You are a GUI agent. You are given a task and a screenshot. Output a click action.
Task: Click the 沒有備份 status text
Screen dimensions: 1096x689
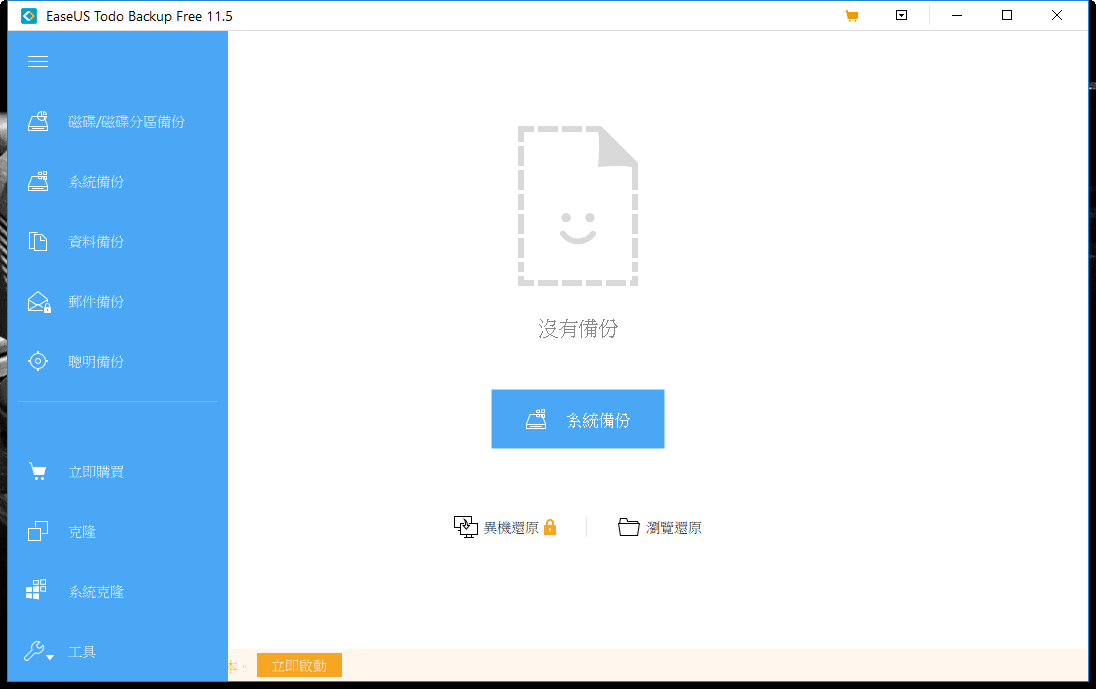pos(578,328)
